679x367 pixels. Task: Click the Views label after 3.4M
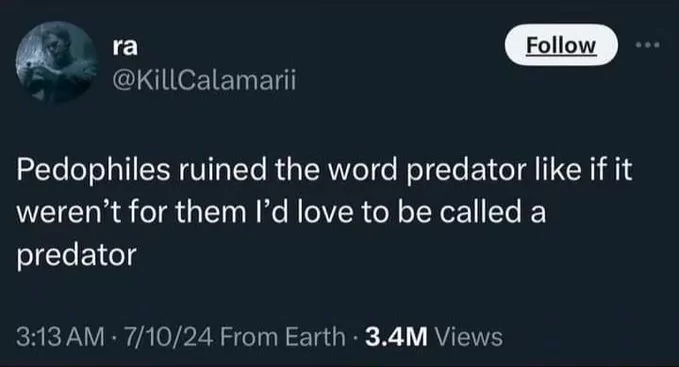[x=469, y=337]
